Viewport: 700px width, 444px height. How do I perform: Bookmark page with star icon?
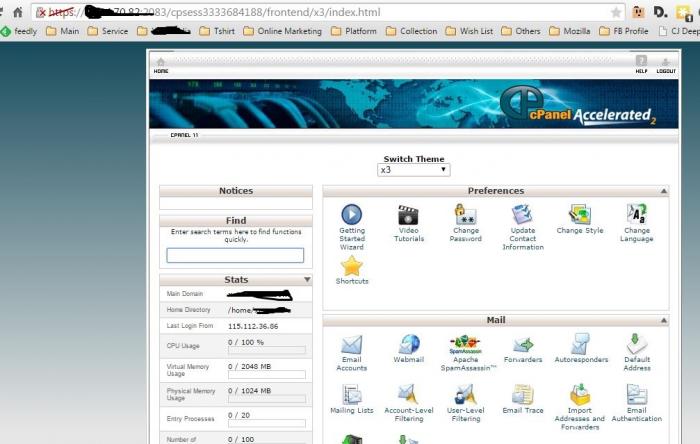tap(616, 12)
